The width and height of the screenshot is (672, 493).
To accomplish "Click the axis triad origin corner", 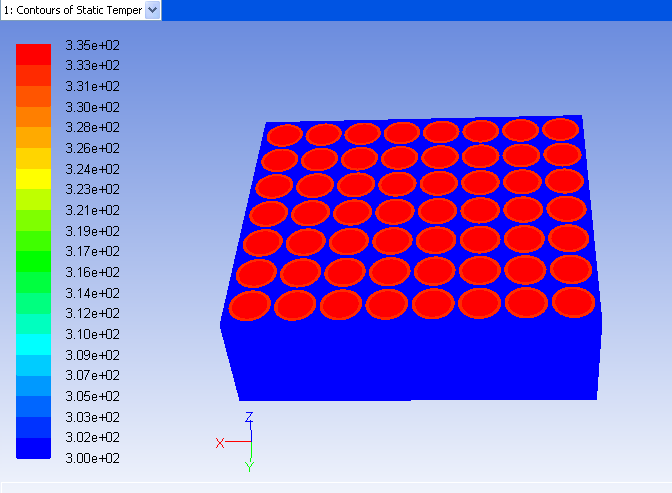I will [250, 441].
